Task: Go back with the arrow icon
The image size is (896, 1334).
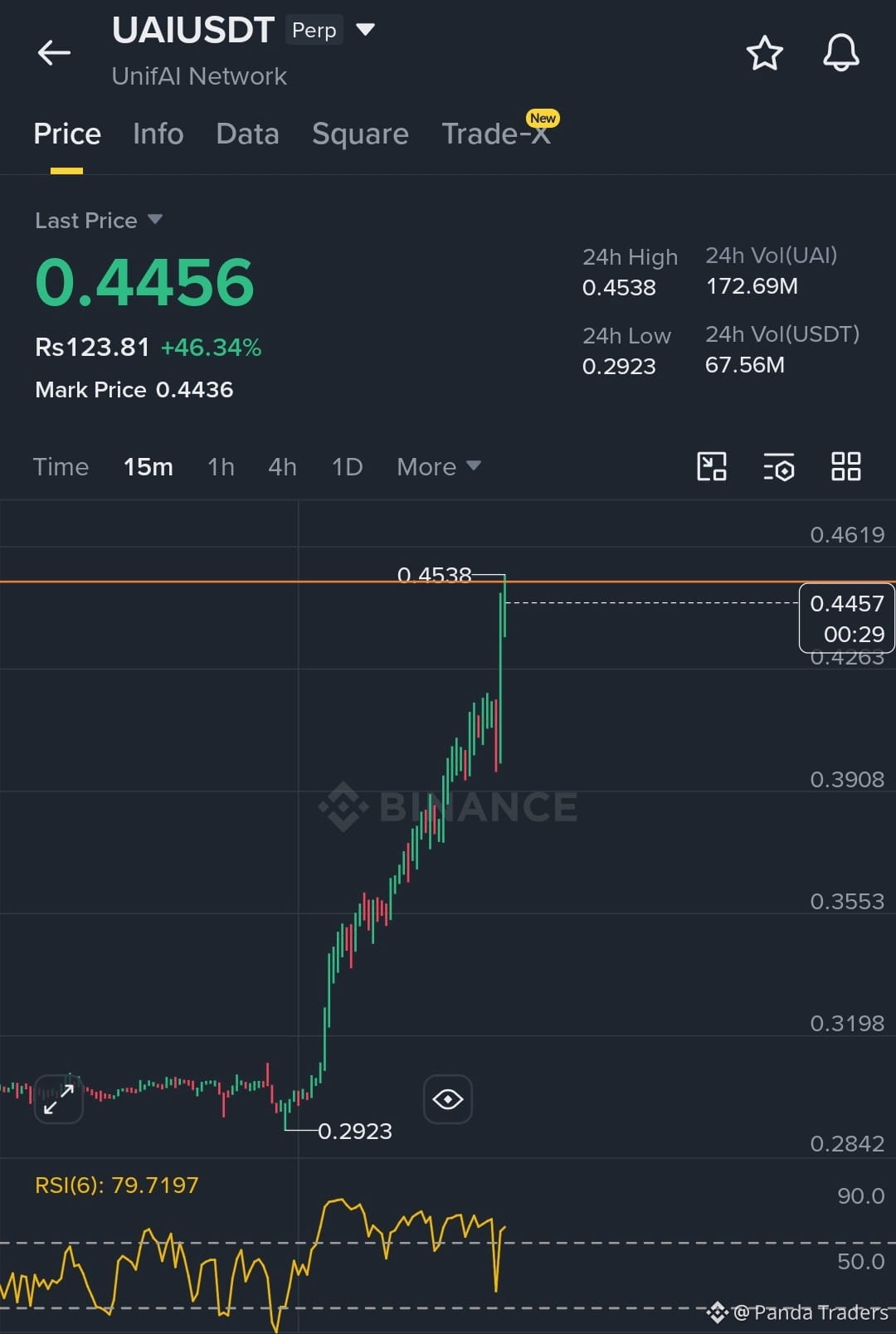Action: tap(54, 53)
